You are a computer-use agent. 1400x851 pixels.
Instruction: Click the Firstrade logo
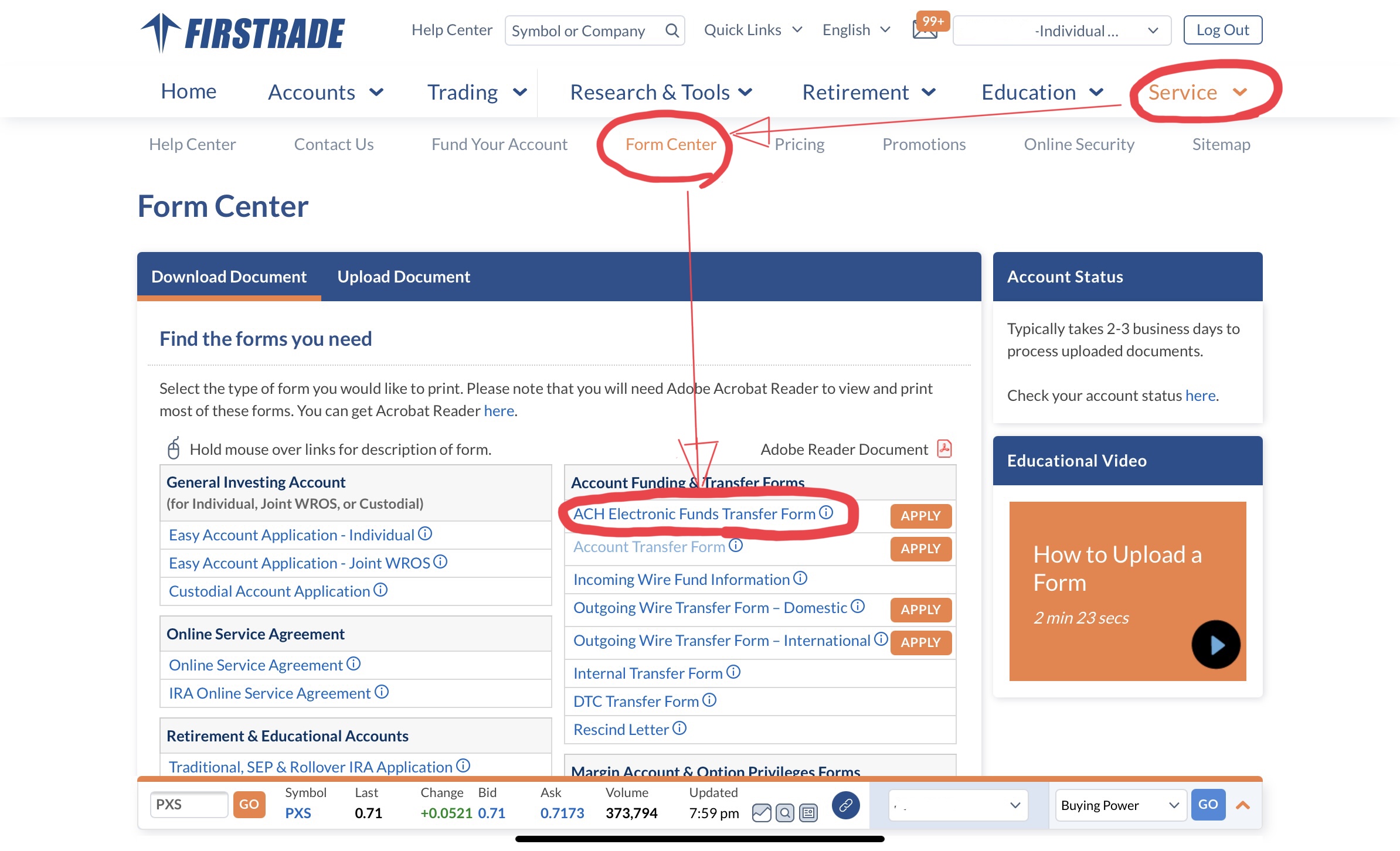pos(243,32)
